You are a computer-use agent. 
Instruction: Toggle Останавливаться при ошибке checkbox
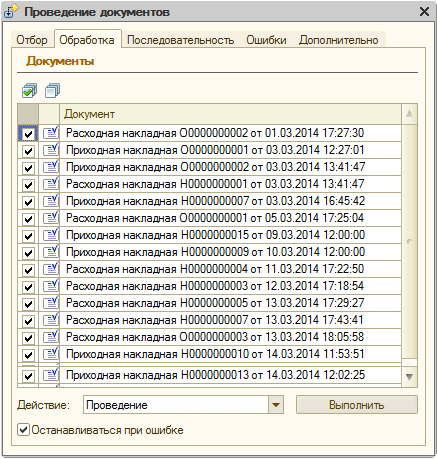(x=23, y=430)
